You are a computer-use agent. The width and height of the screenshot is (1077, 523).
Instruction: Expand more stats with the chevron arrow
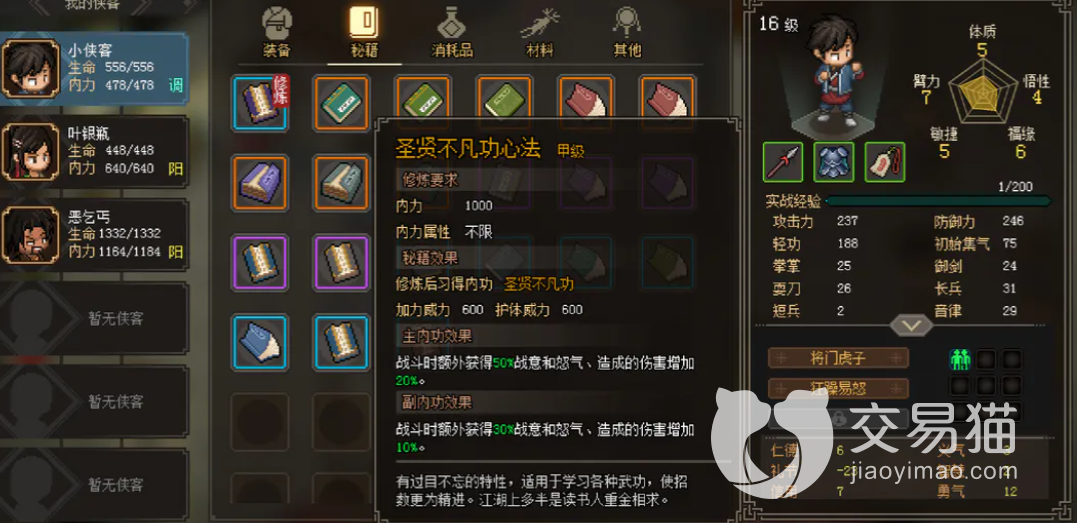[x=911, y=325]
